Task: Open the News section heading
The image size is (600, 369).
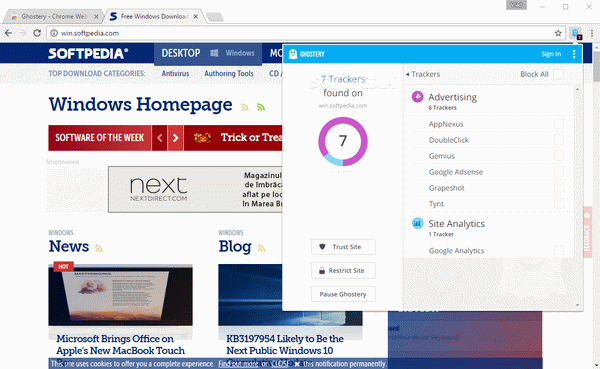Action: 69,246
